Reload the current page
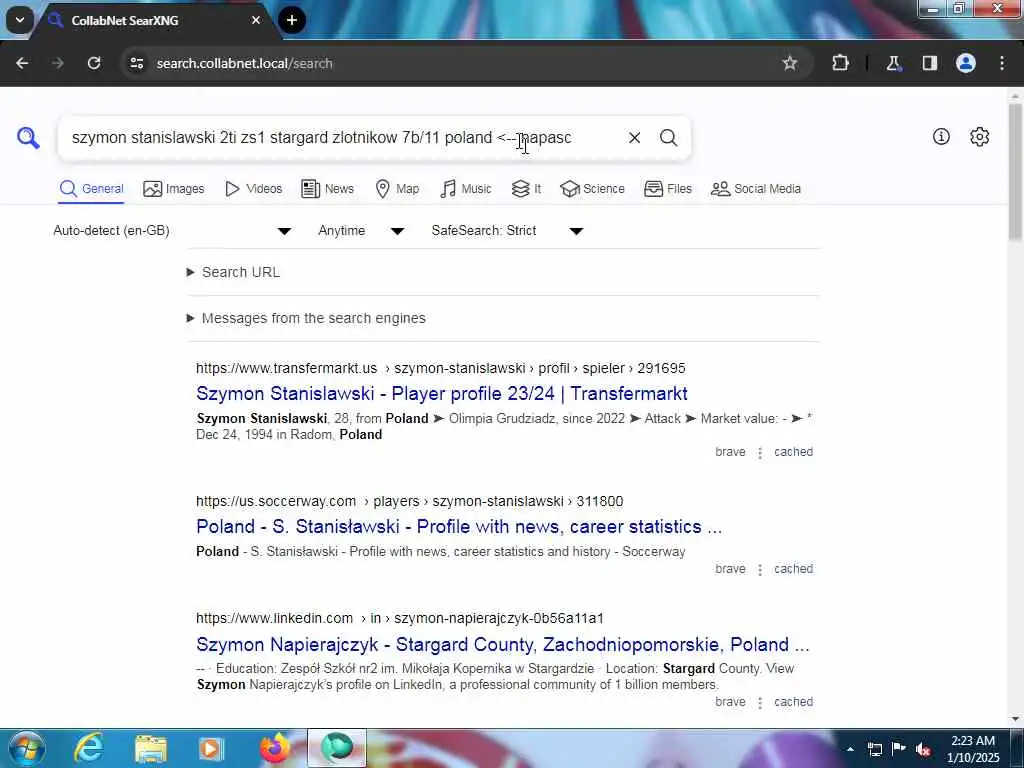 pos(94,63)
